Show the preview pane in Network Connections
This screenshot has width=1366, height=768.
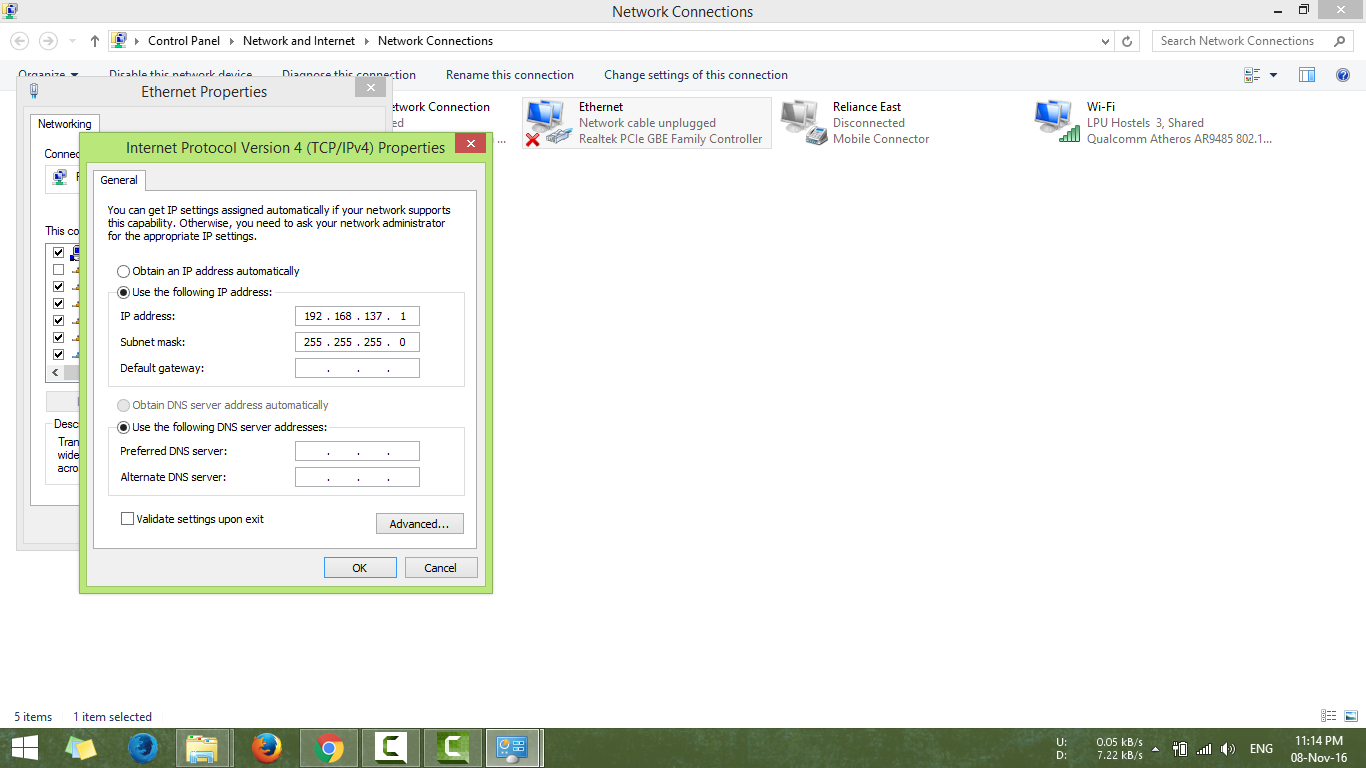1306,74
